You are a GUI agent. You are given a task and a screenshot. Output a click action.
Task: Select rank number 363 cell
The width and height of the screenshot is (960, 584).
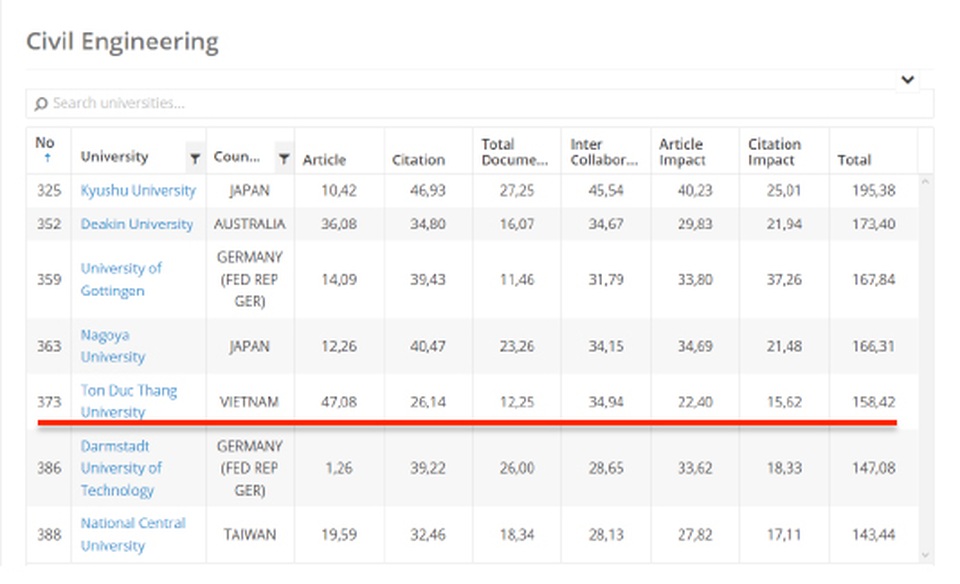tap(49, 346)
